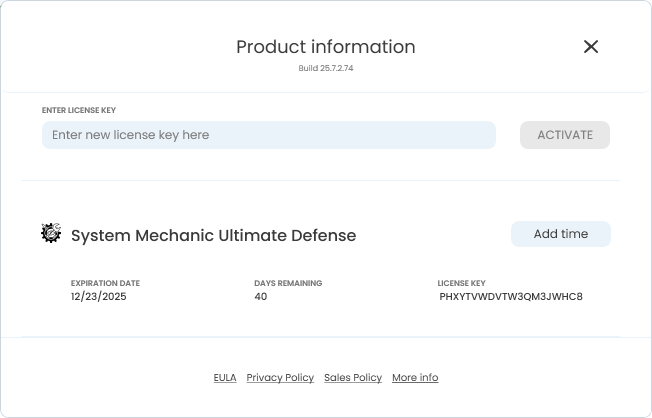
Task: Focus the license key input field
Action: point(269,135)
